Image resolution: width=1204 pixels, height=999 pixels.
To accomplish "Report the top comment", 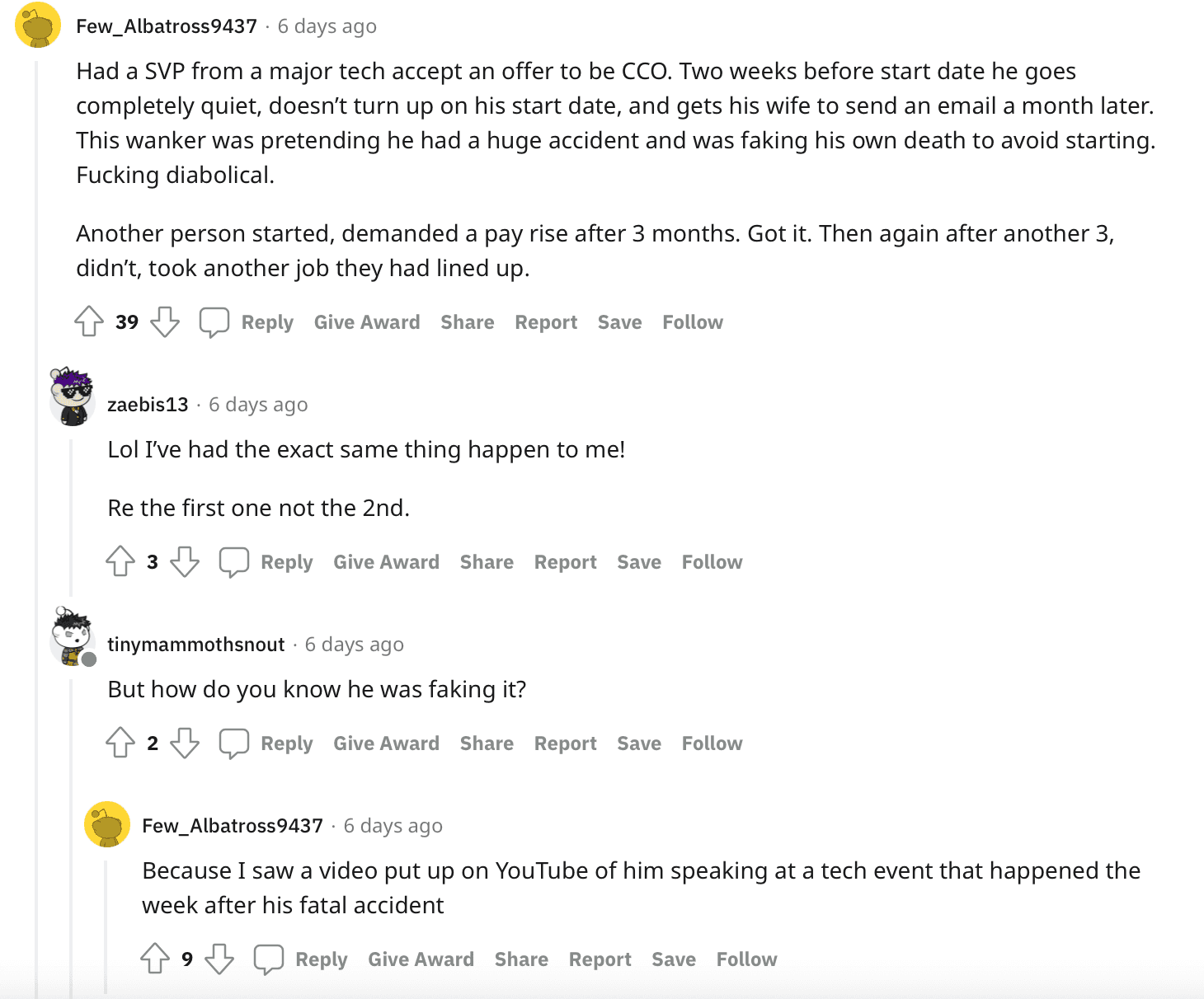I will (546, 322).
